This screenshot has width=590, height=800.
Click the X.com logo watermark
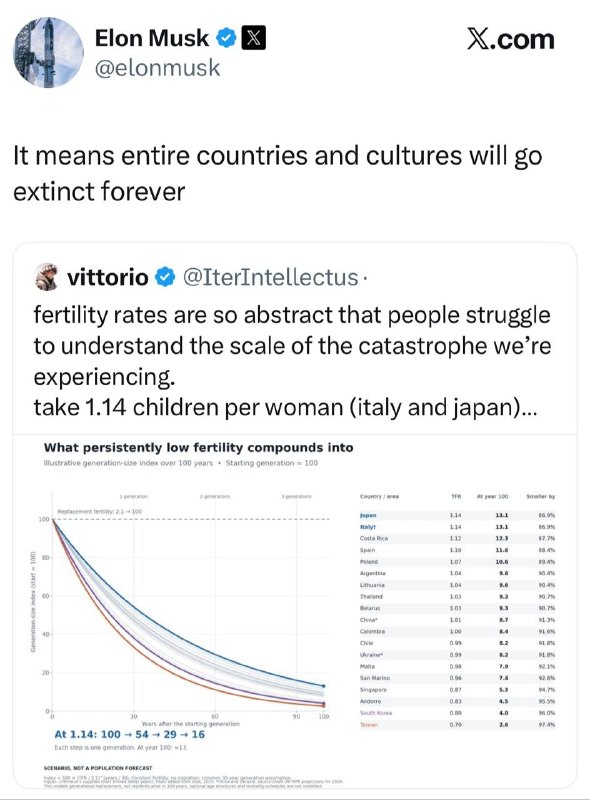pyautogui.click(x=510, y=39)
